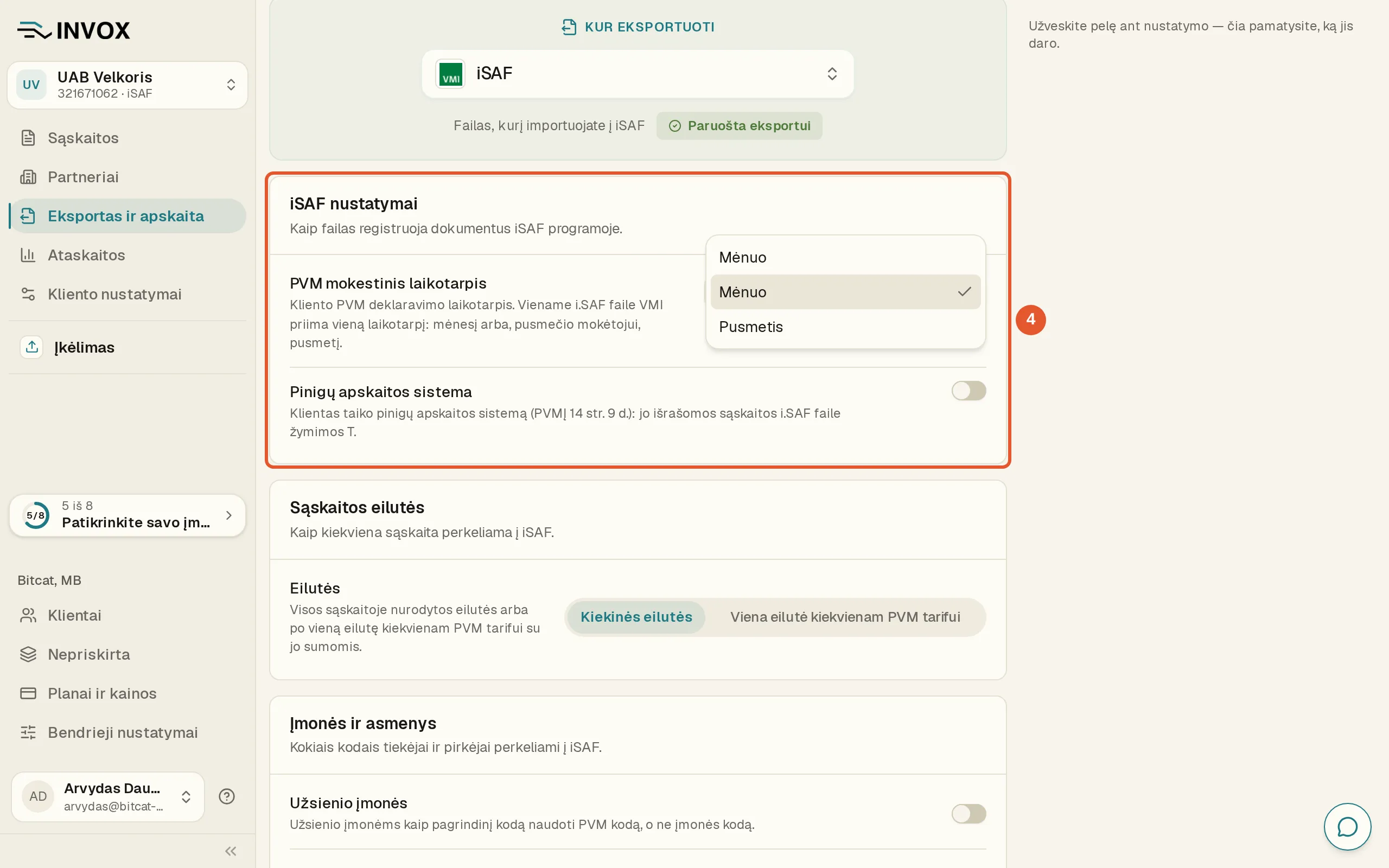The width and height of the screenshot is (1389, 868).
Task: Open the iSAF export target dropdown
Action: [x=638, y=74]
